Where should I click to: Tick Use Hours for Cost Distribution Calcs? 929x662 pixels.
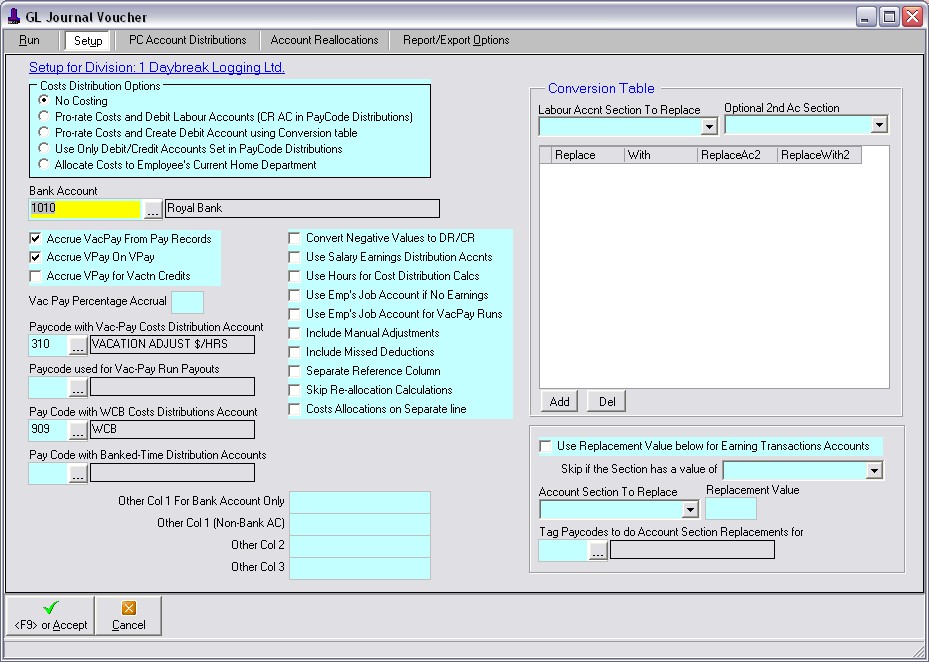pos(294,276)
